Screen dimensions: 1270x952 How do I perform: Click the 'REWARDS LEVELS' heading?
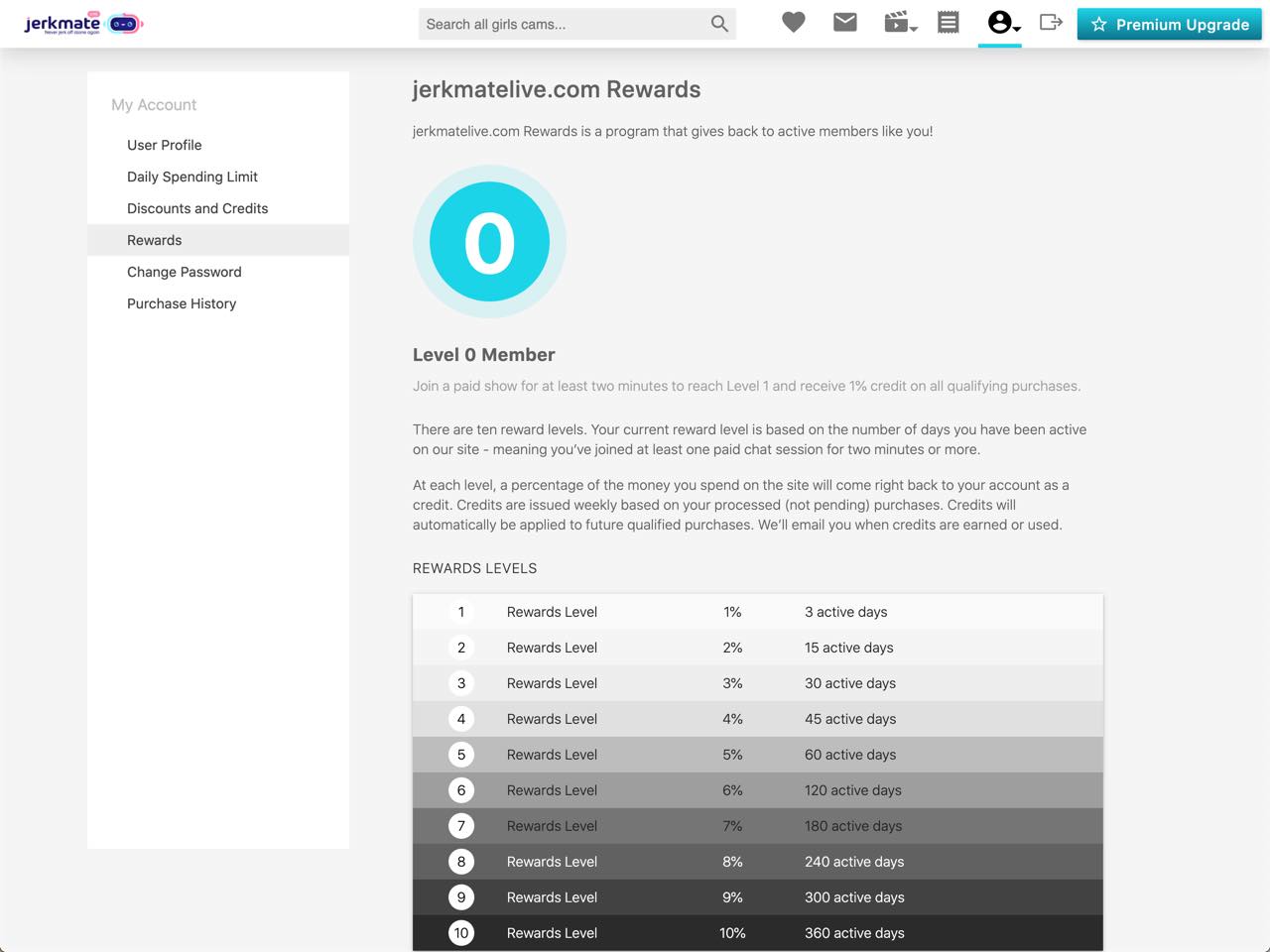click(474, 568)
